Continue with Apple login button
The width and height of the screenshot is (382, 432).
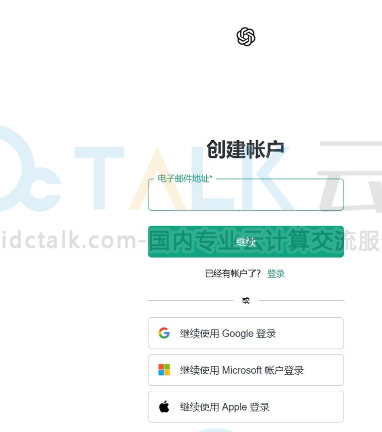click(x=246, y=407)
